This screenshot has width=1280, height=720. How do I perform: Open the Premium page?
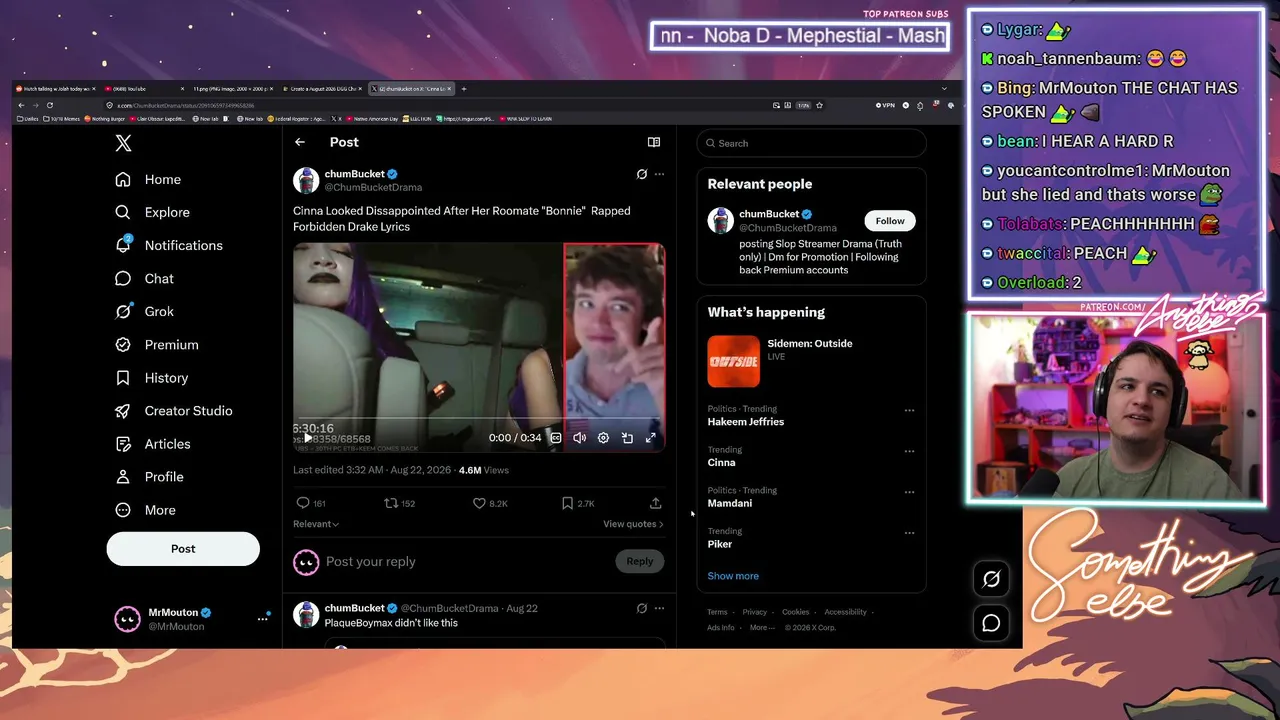157,344
